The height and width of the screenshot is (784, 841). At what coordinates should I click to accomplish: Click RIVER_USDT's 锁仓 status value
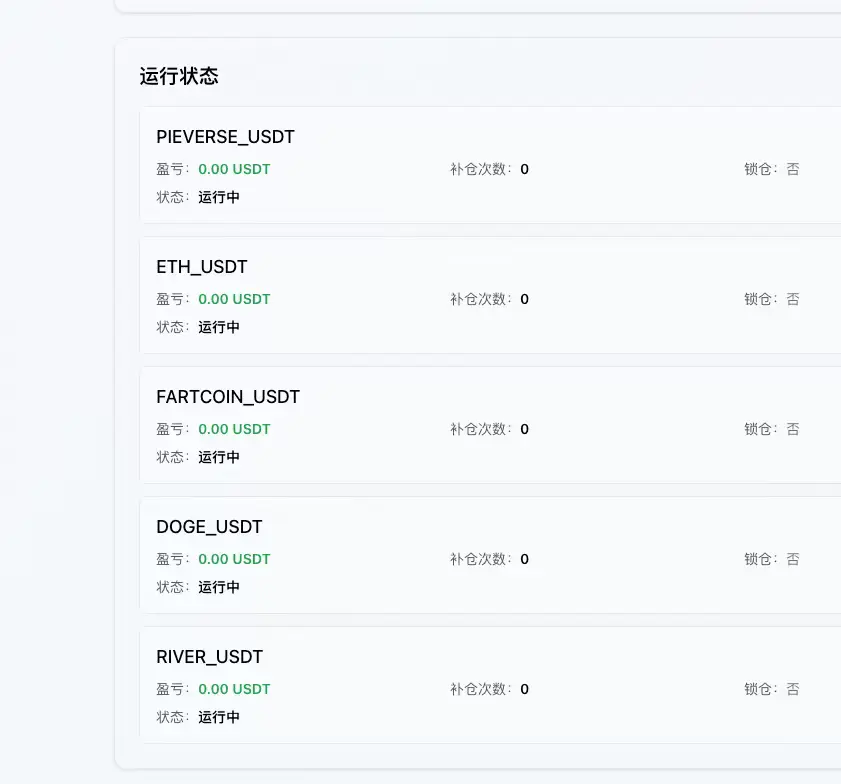[x=792, y=689]
